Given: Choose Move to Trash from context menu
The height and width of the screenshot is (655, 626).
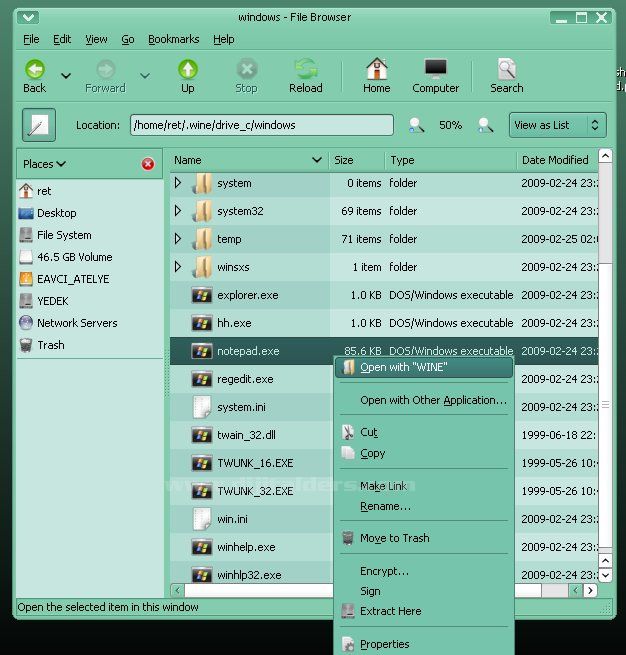Looking at the screenshot, I should [394, 538].
